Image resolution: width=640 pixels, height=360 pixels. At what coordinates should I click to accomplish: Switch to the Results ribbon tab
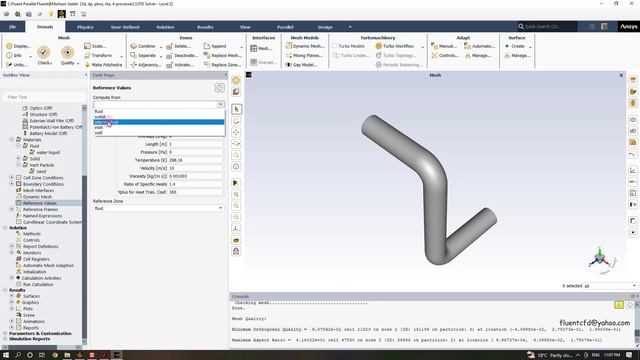pyautogui.click(x=205, y=27)
